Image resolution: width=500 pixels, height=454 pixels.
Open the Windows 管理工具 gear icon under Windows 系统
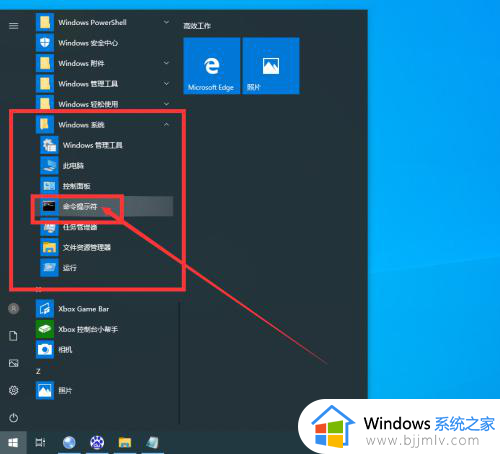[x=49, y=145]
